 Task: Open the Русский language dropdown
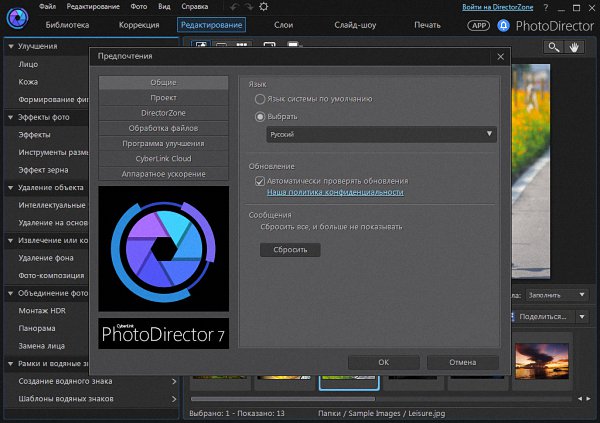coord(381,134)
